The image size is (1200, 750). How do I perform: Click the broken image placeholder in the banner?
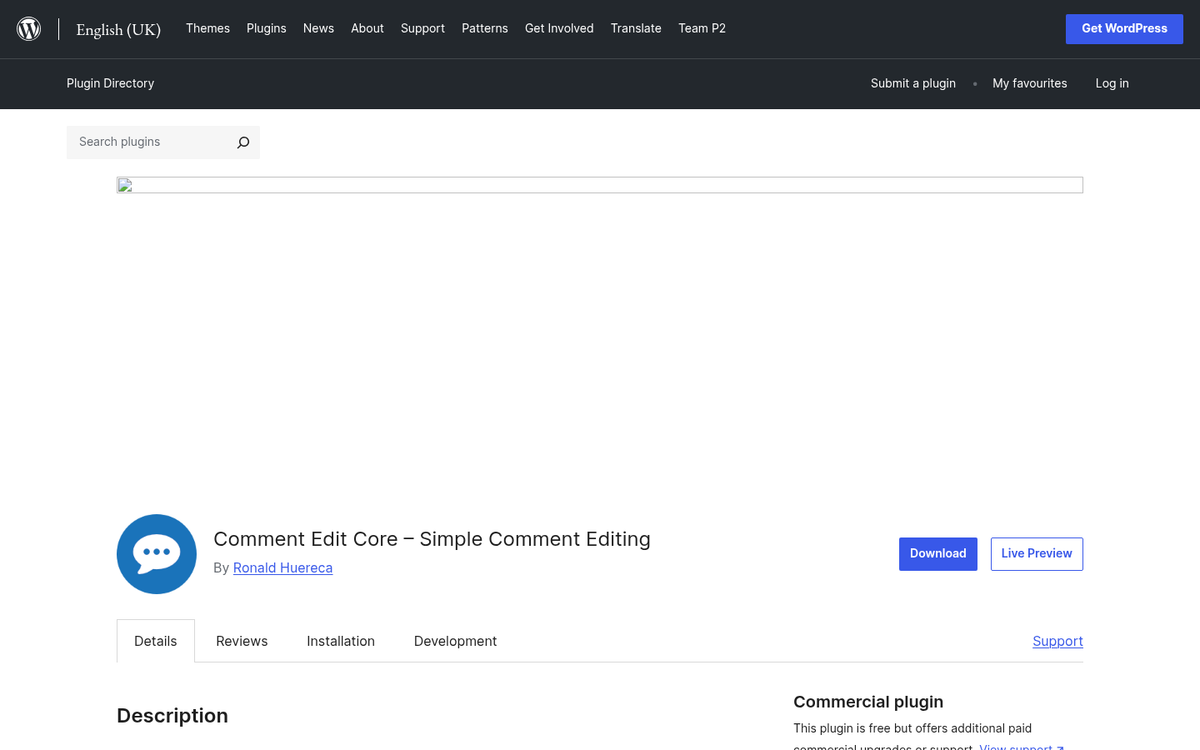[127, 184]
